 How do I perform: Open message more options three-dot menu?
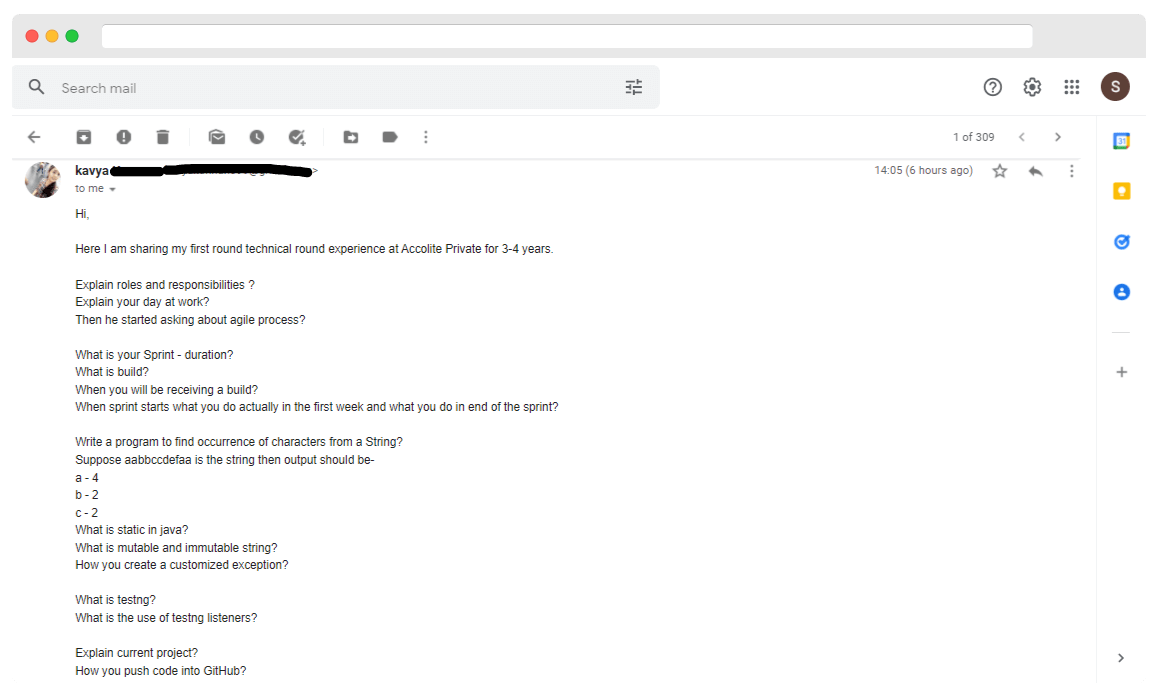click(1072, 171)
